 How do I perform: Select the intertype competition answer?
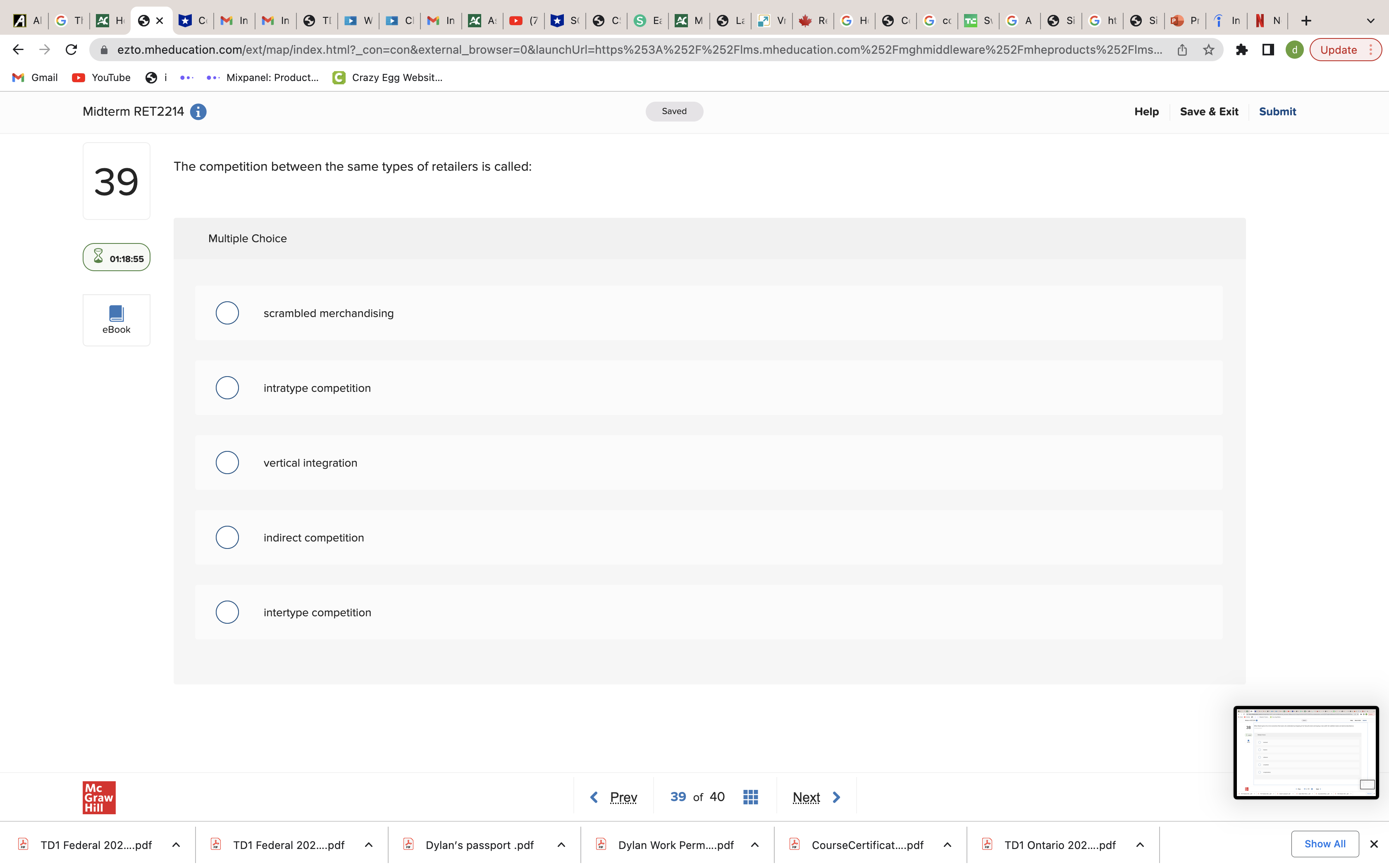[227, 612]
